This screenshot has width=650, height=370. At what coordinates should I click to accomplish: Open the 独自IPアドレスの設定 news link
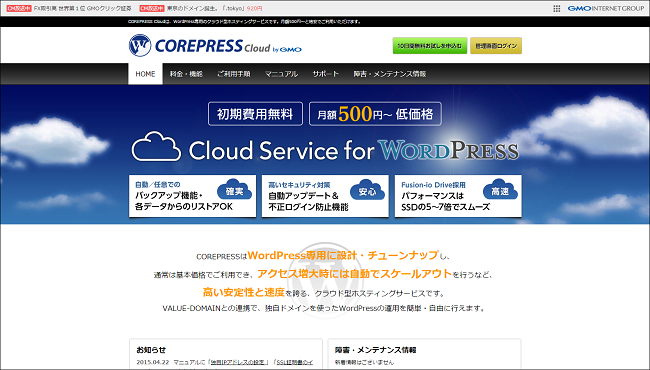(239, 362)
